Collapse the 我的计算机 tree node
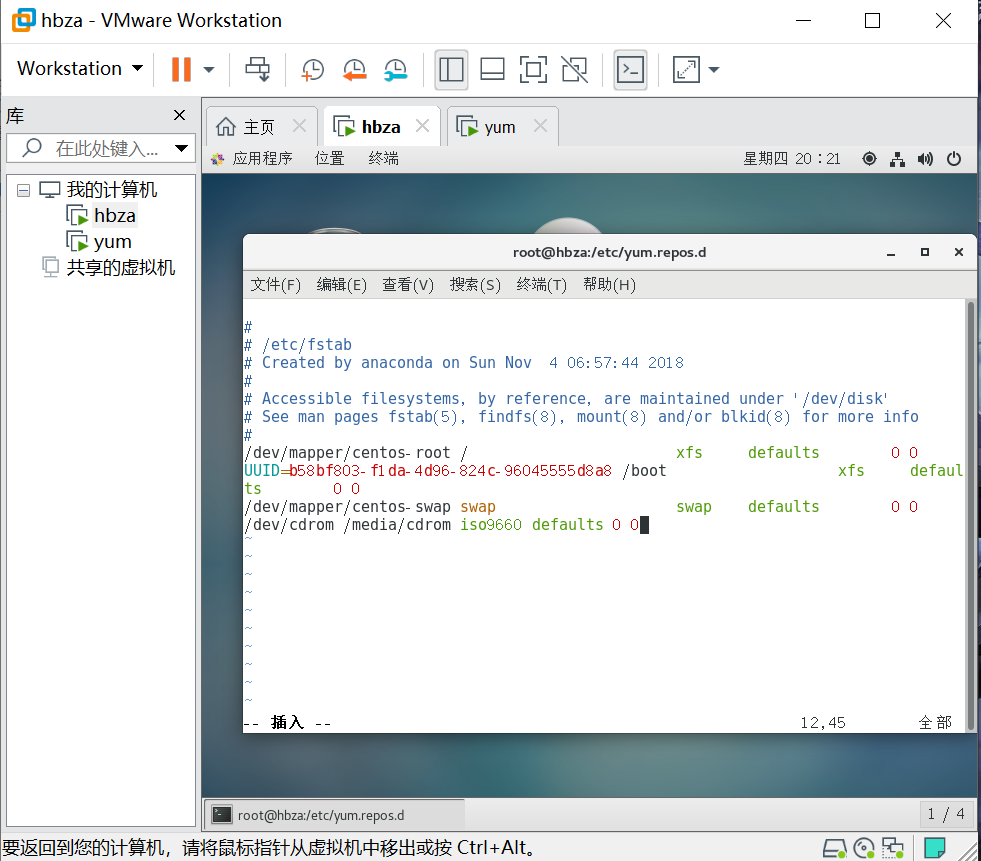Viewport: 981px width, 861px height. (x=23, y=190)
